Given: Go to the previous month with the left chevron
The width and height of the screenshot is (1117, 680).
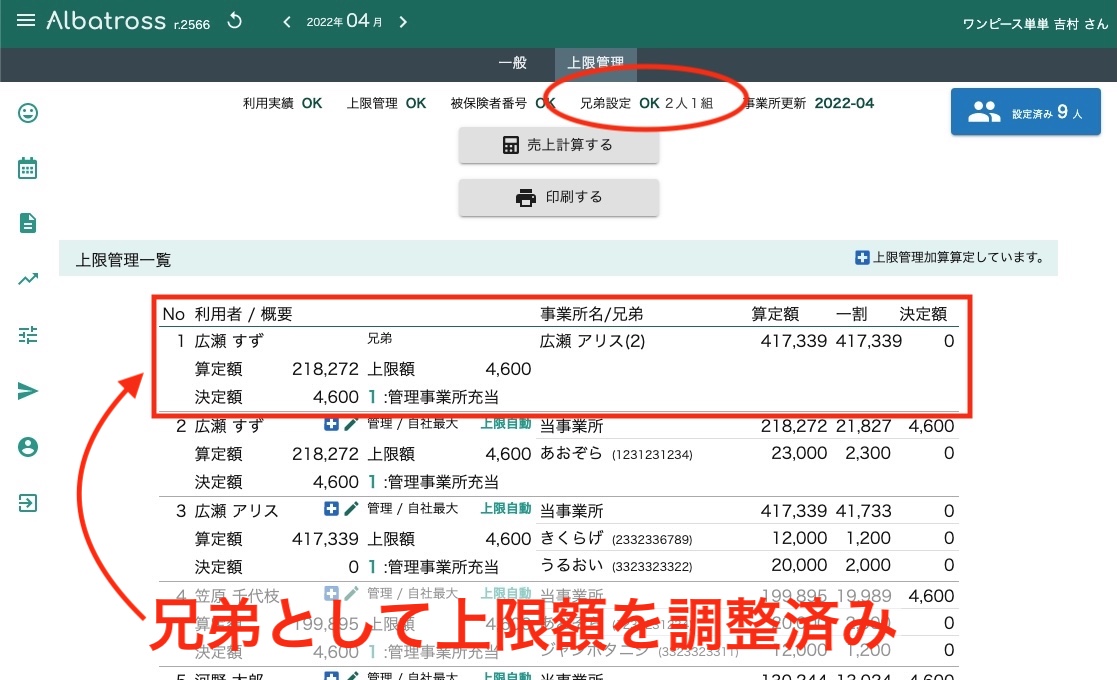Looking at the screenshot, I should pos(287,21).
